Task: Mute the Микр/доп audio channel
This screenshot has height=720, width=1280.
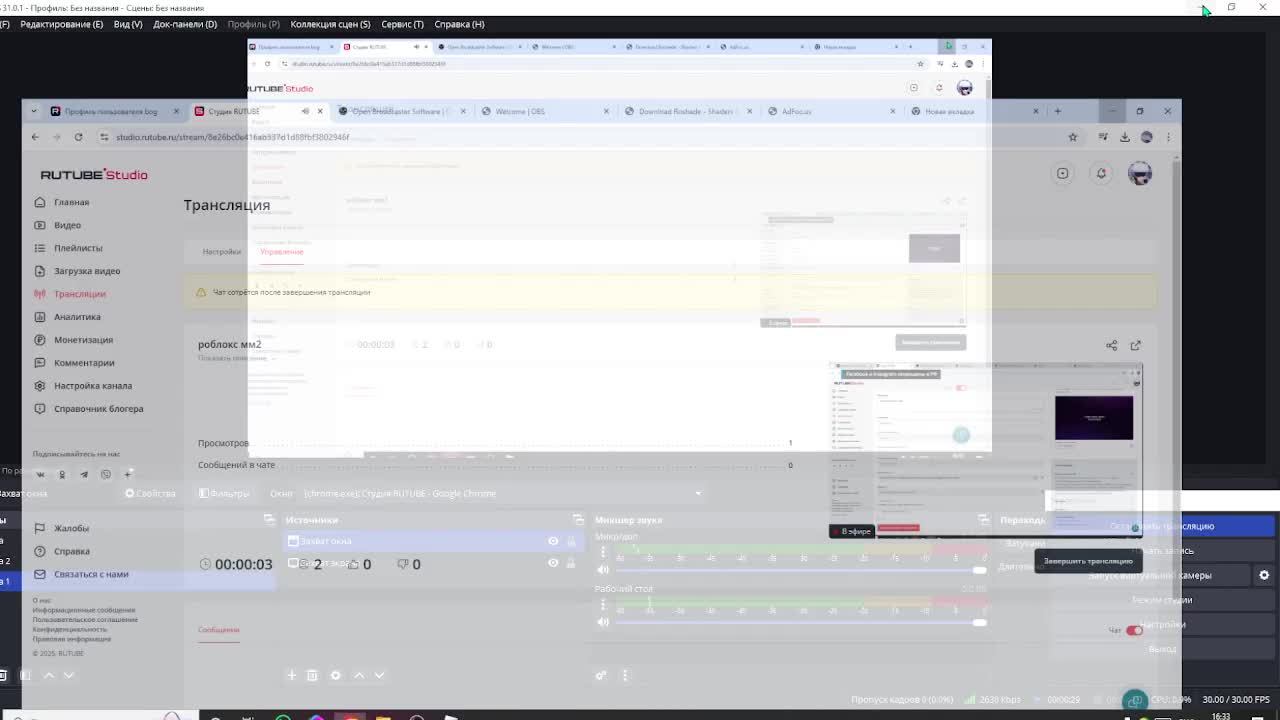Action: (x=602, y=569)
